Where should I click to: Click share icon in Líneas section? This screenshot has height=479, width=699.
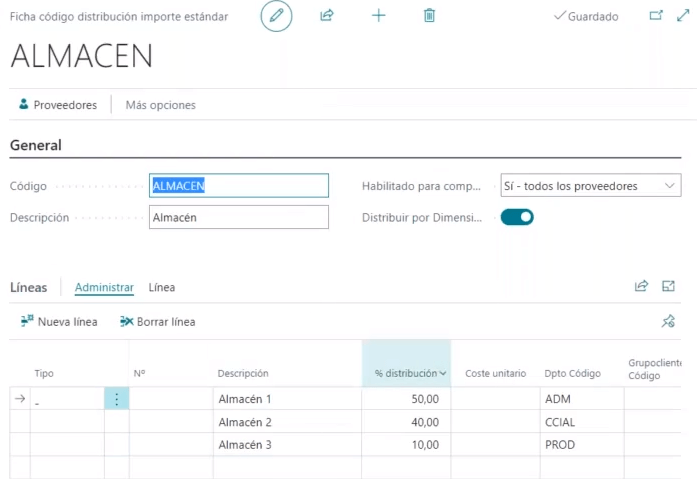(641, 286)
